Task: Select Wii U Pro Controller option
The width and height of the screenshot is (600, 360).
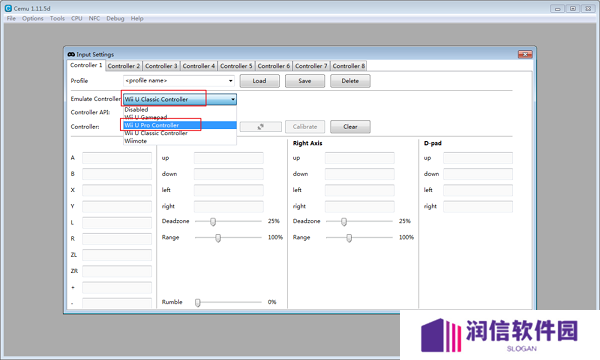Action: click(179, 125)
